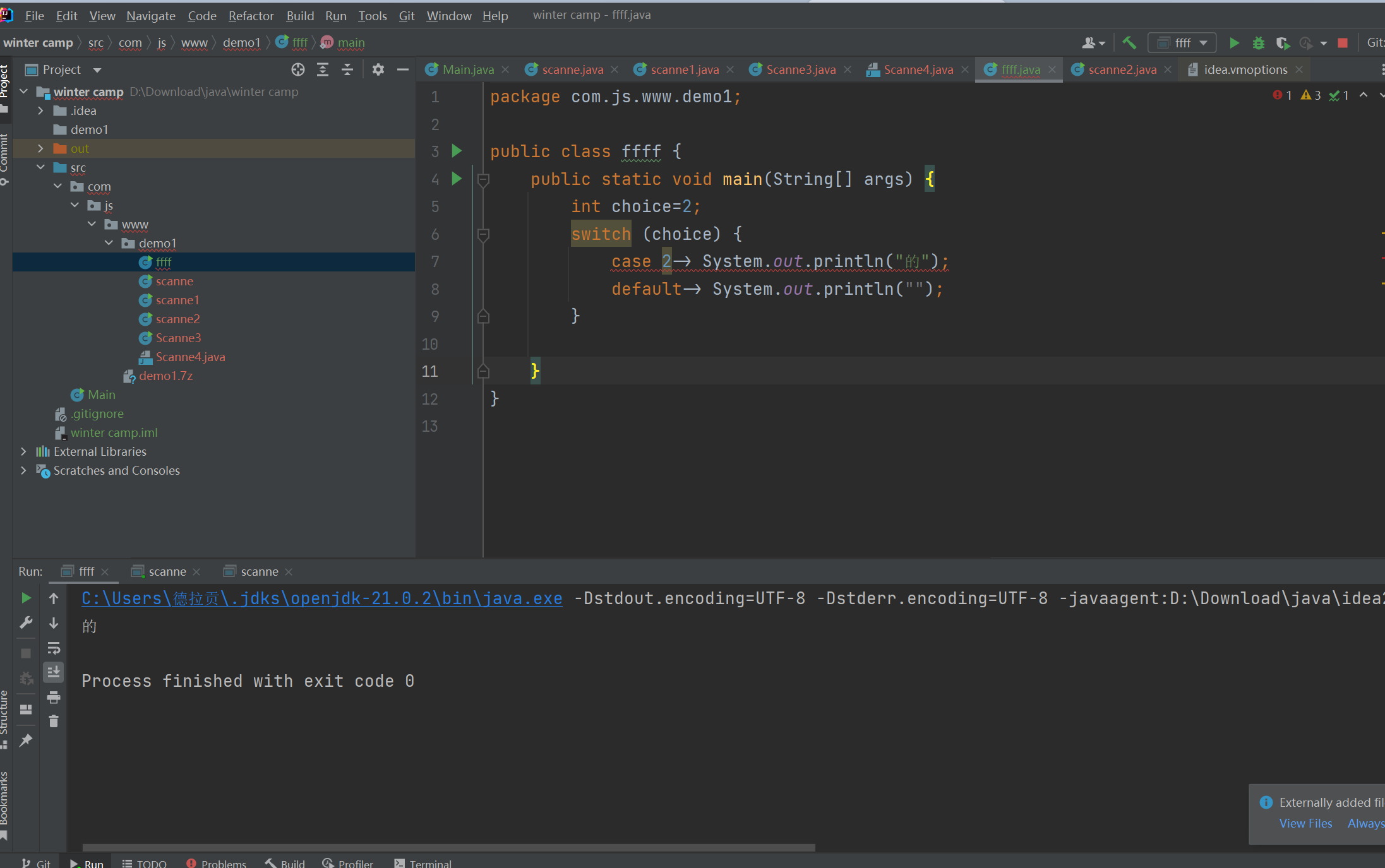Expand the out folder in project tree
The height and width of the screenshot is (868, 1385).
[40, 148]
